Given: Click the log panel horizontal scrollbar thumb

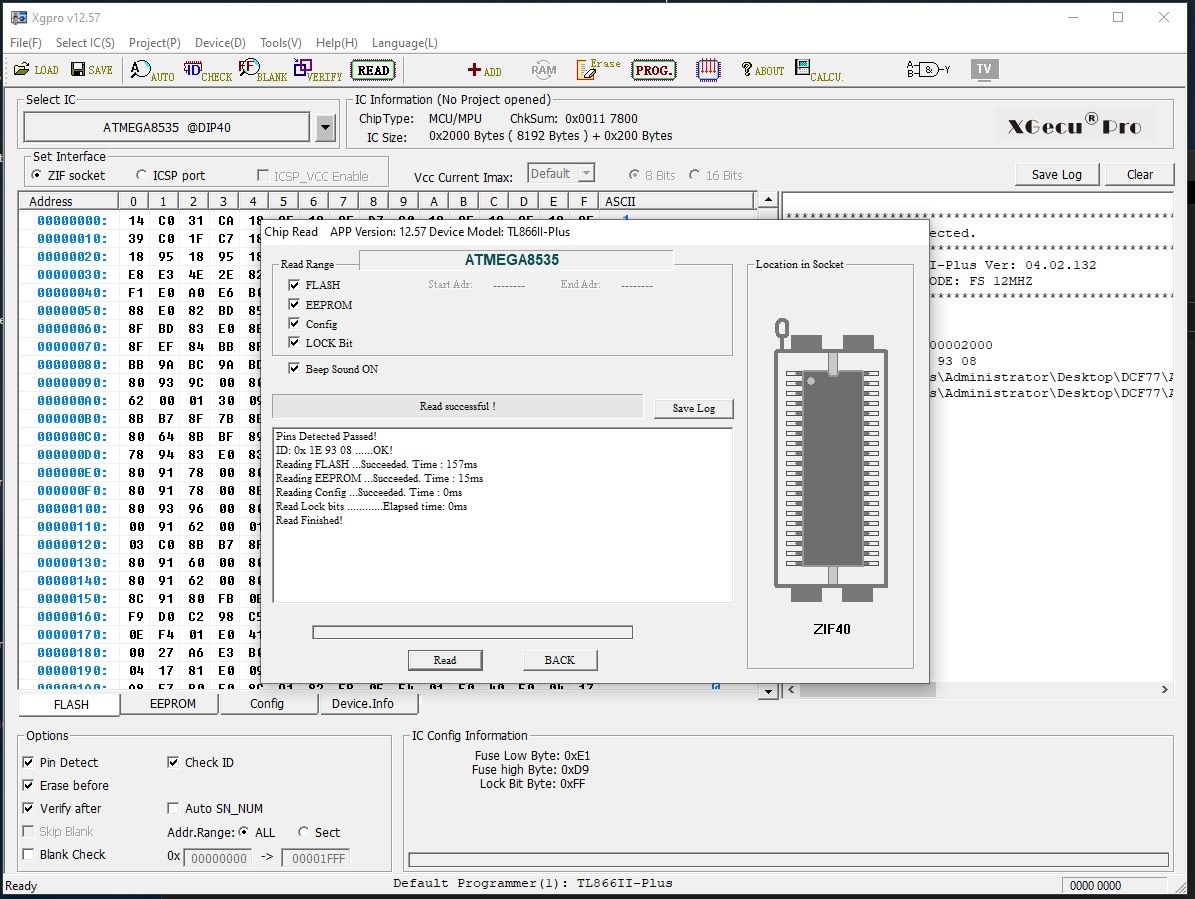Looking at the screenshot, I should [867, 689].
